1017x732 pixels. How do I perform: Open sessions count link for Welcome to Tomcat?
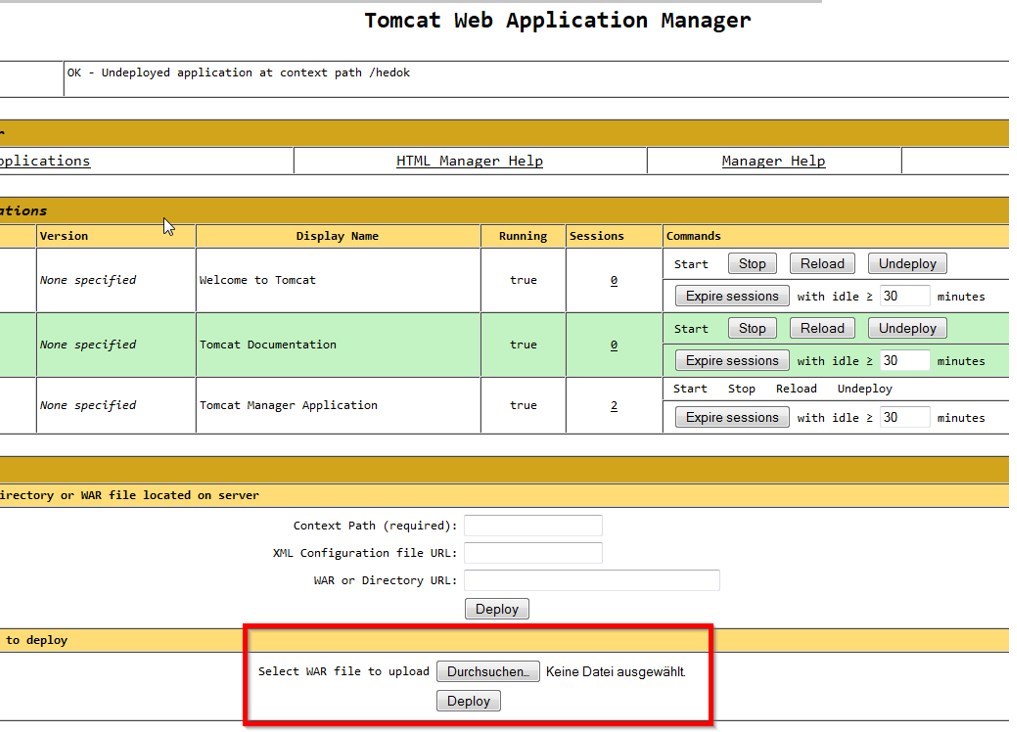[x=614, y=280]
